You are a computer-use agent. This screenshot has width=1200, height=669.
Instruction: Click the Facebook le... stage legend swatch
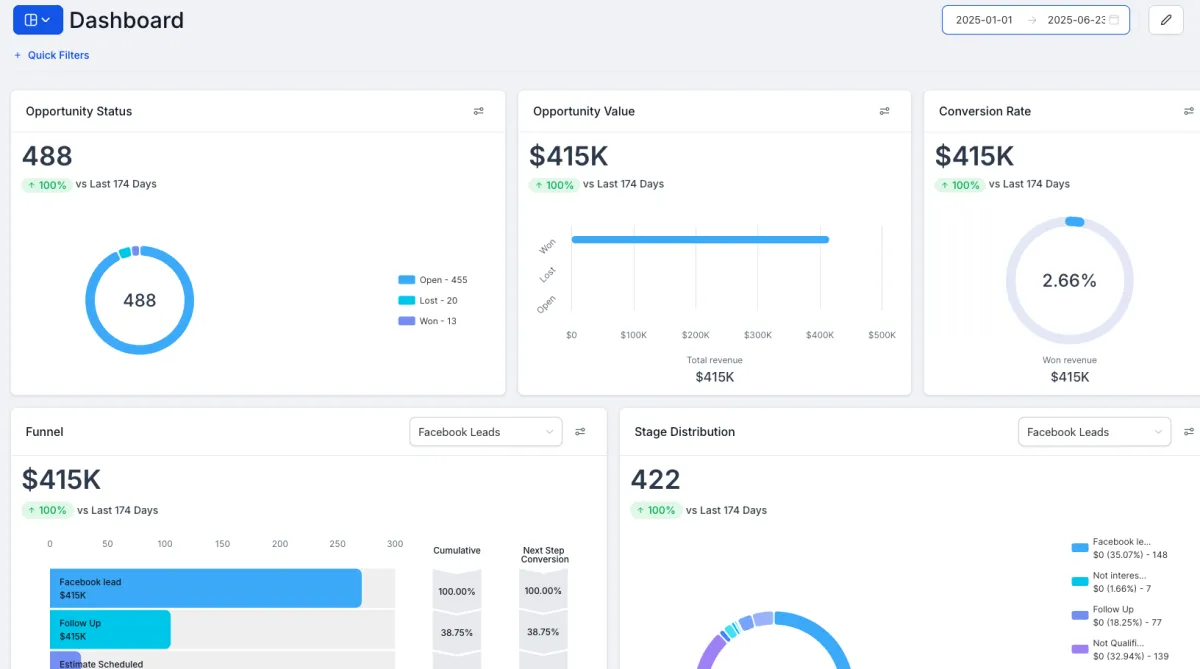[x=1080, y=548]
